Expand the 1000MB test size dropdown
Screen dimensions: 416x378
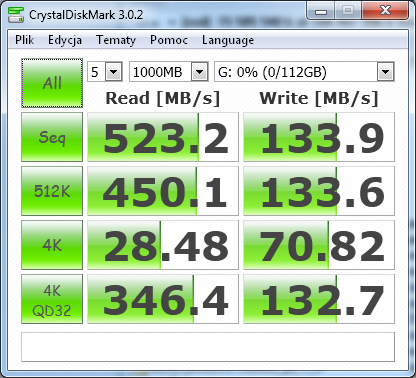point(200,72)
